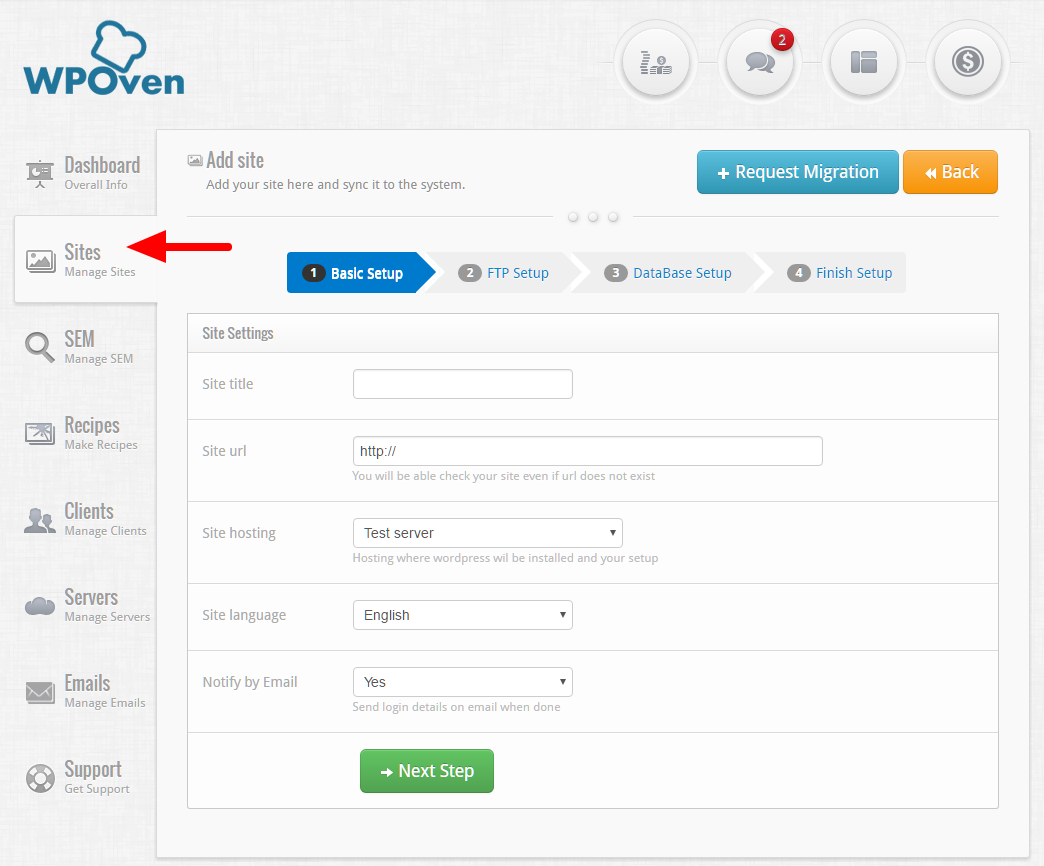Screen dimensions: 1044x866
Task: Expand the Site hosting dropdown
Action: click(487, 533)
